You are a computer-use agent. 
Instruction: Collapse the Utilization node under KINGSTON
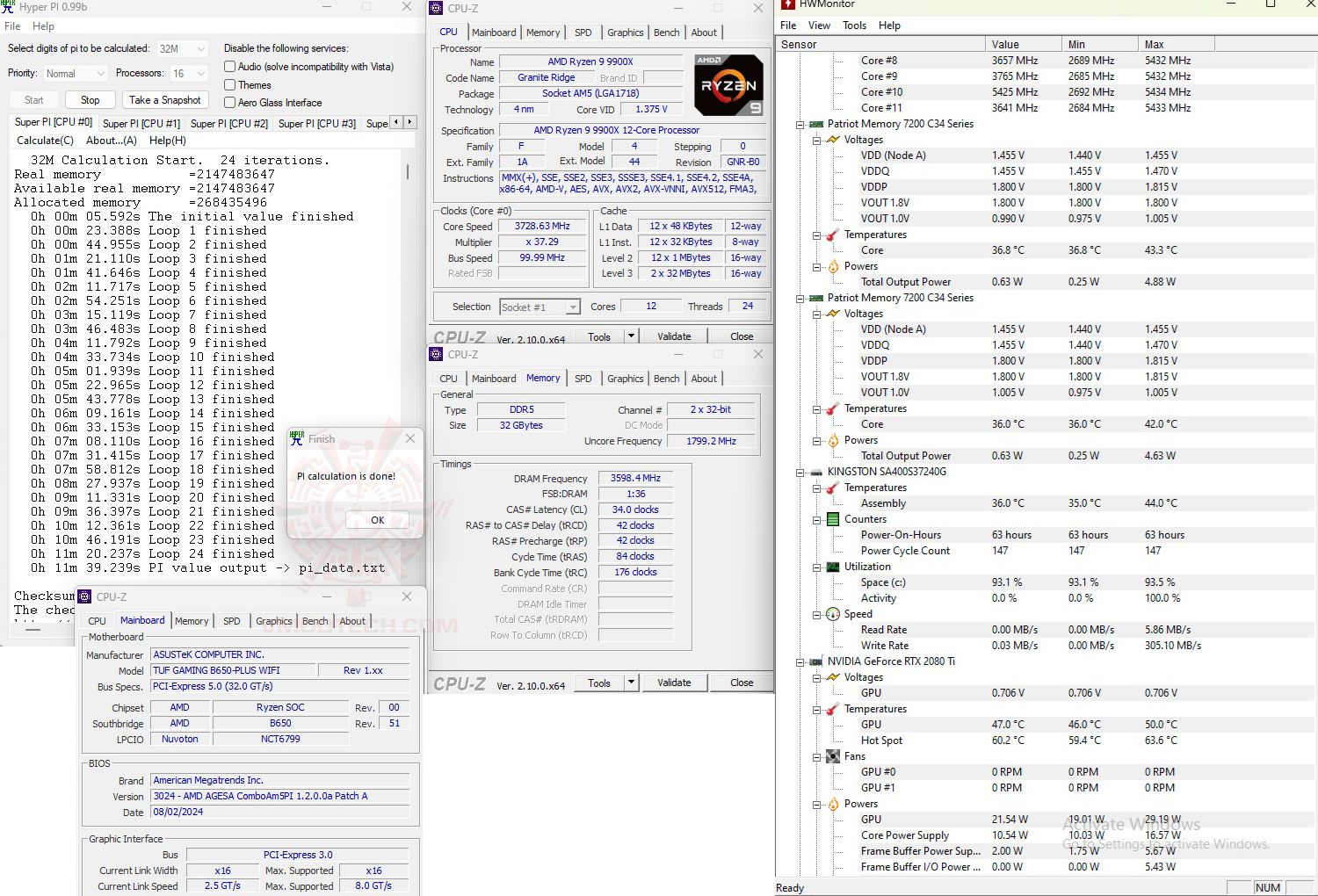[816, 567]
